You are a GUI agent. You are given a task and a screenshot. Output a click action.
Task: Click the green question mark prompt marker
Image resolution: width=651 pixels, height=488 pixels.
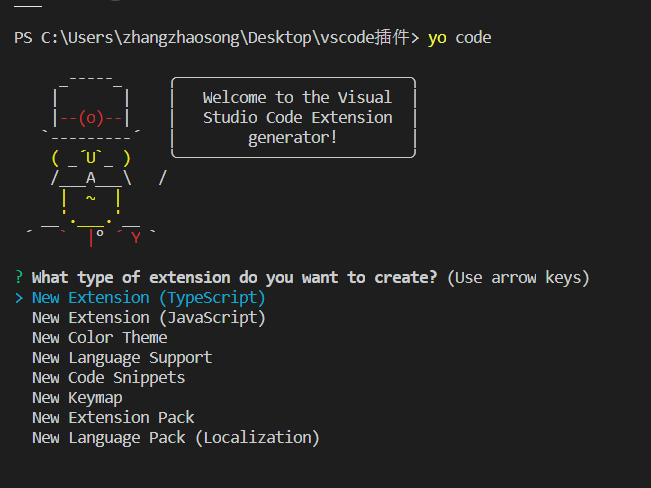coord(19,277)
